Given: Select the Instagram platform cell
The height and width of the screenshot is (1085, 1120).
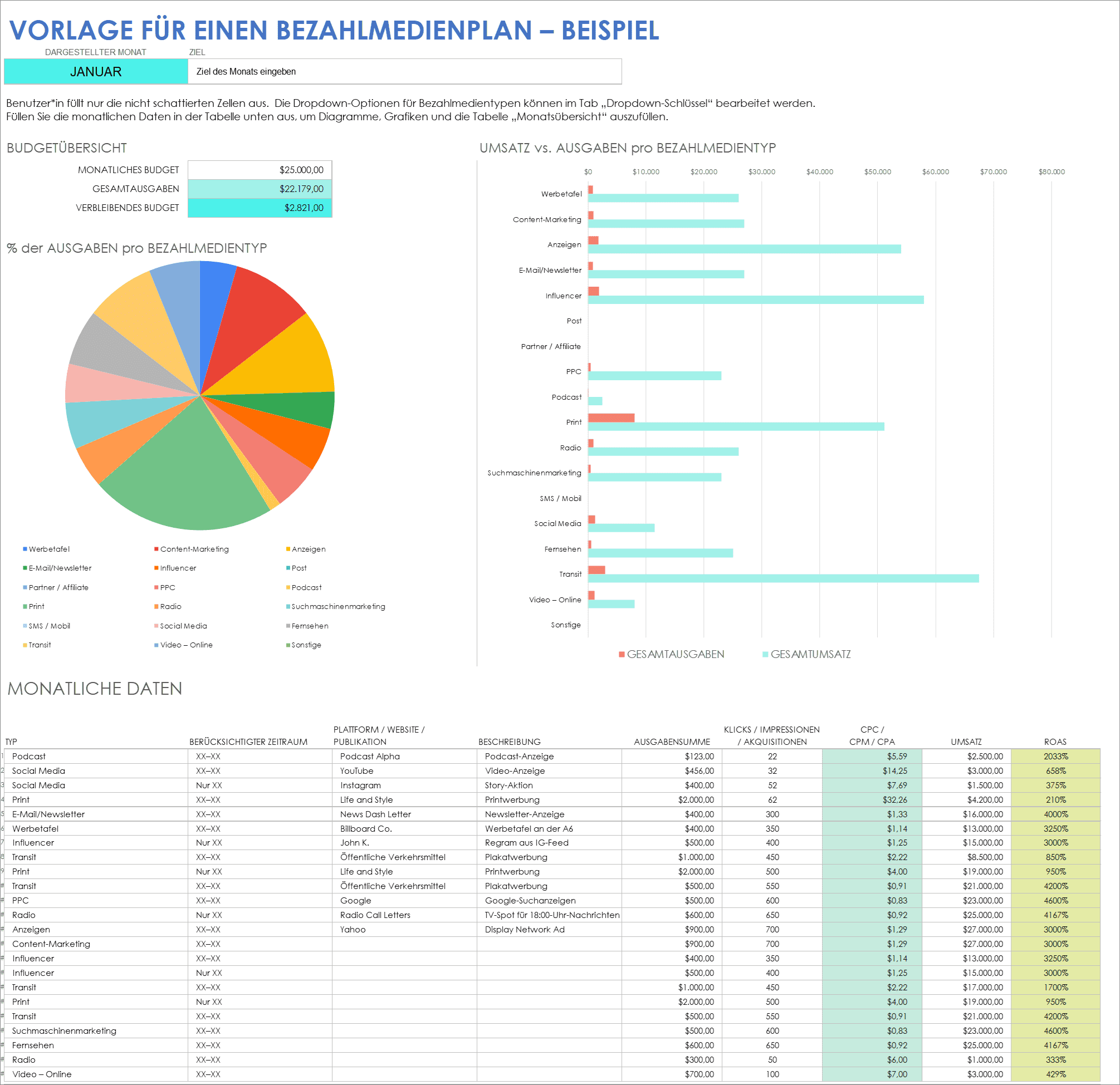Looking at the screenshot, I should pos(404,785).
